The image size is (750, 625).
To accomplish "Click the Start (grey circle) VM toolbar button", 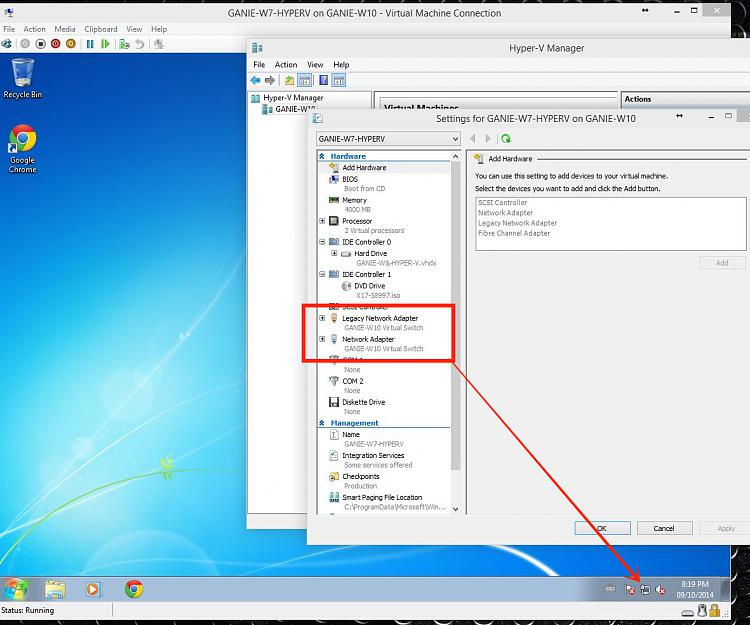I will (25, 44).
